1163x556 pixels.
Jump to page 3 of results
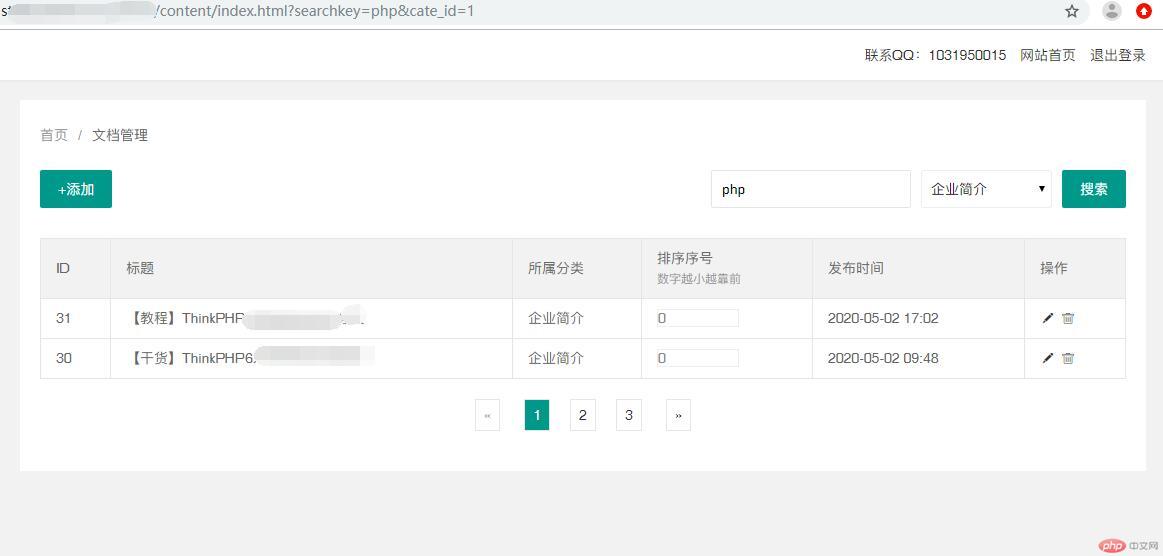tap(628, 415)
